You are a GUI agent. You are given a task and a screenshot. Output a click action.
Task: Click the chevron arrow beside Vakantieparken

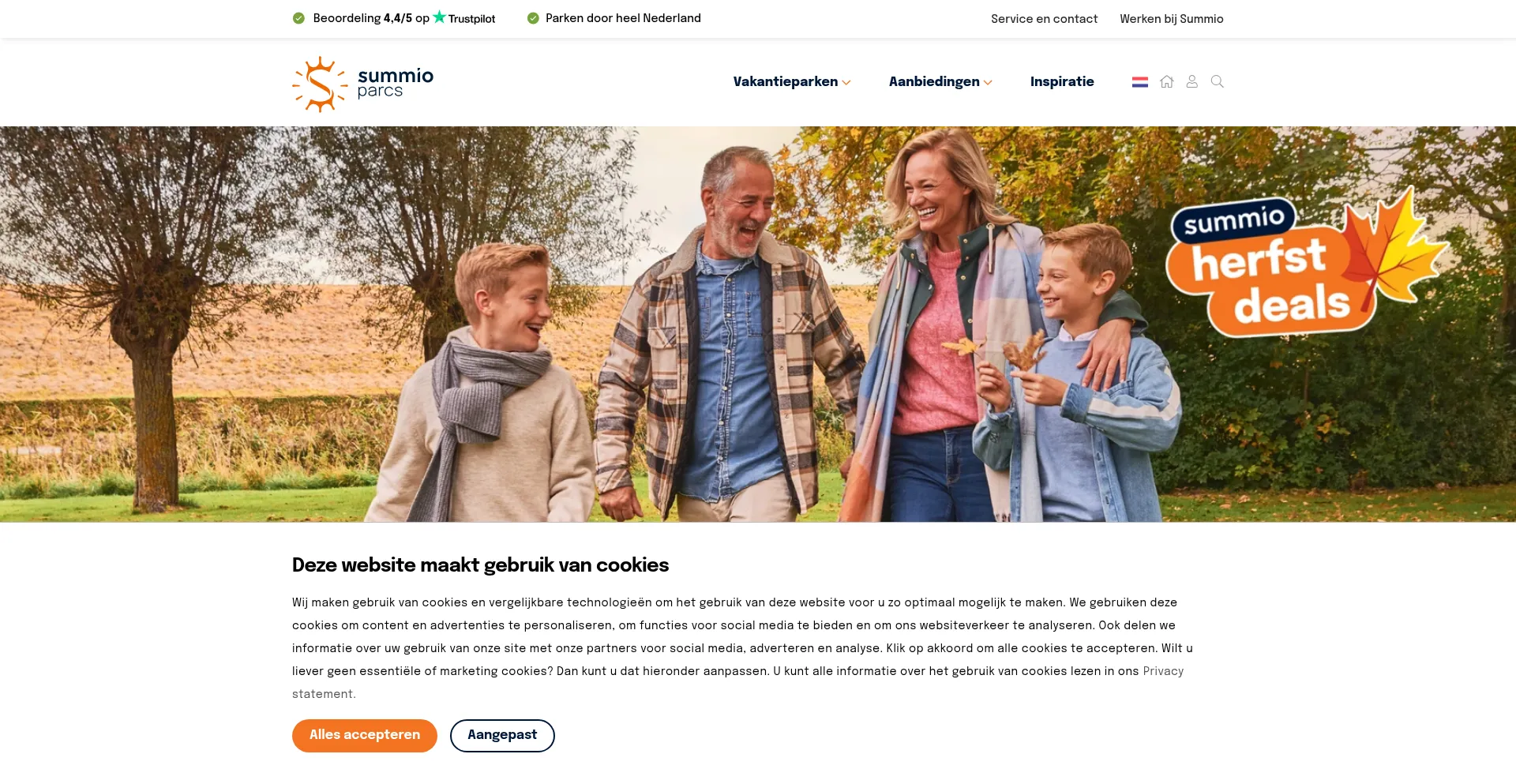coord(846,82)
